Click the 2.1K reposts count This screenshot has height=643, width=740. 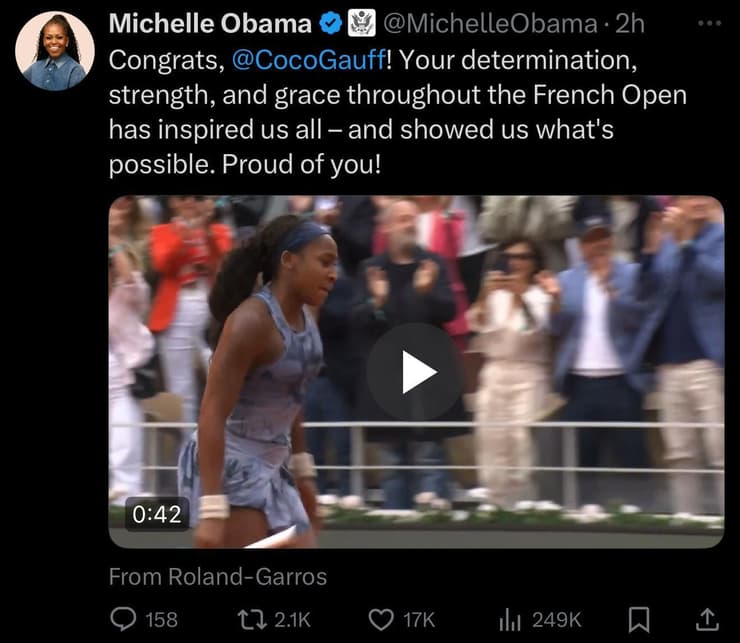(x=292, y=620)
